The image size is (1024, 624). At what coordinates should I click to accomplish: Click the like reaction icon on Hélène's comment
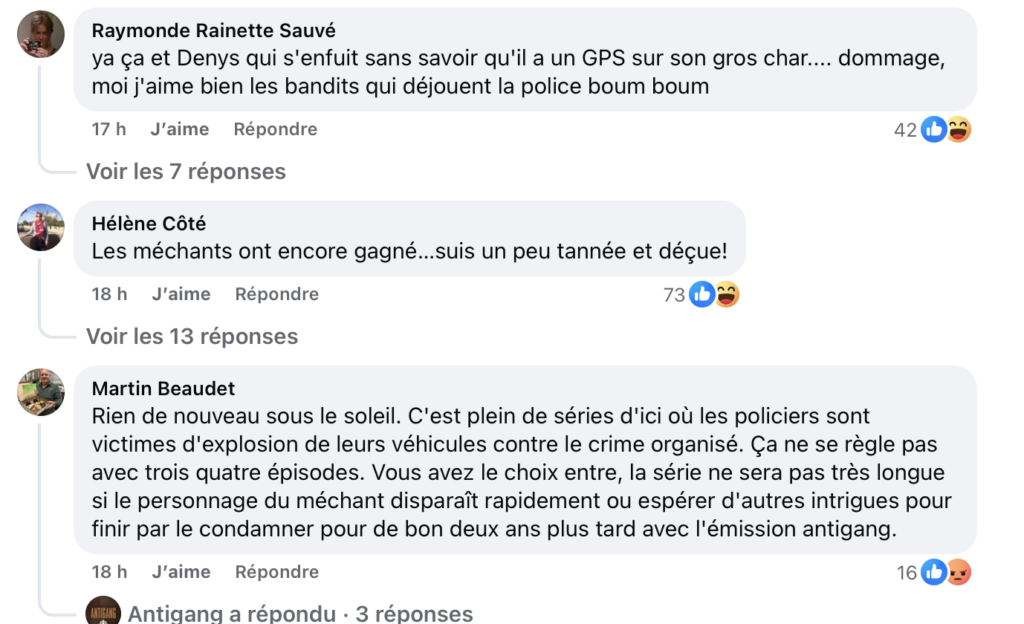click(702, 294)
